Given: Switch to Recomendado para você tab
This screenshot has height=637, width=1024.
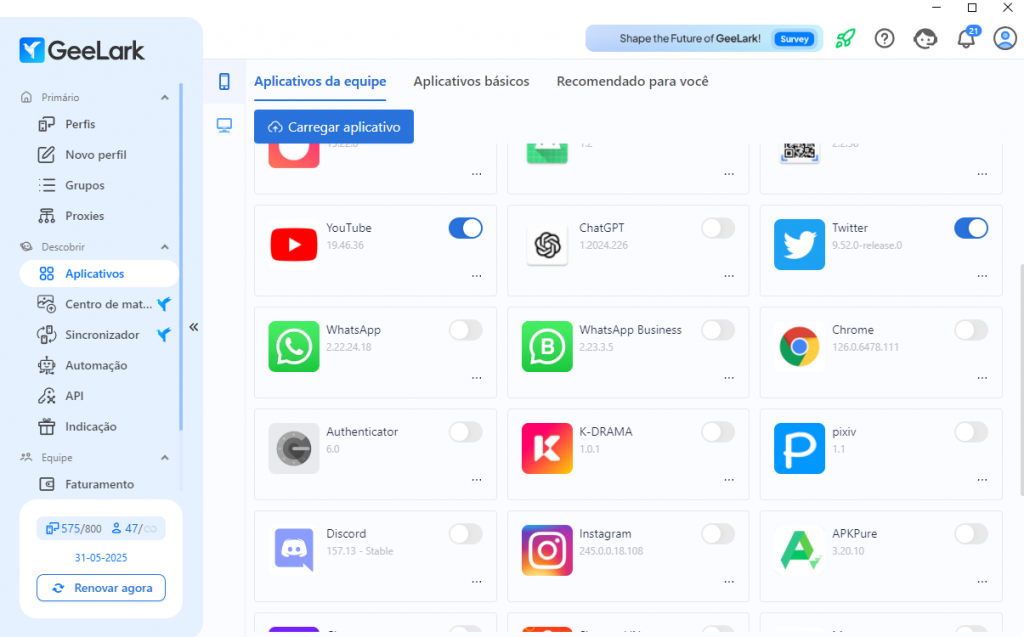Looking at the screenshot, I should pos(632,81).
